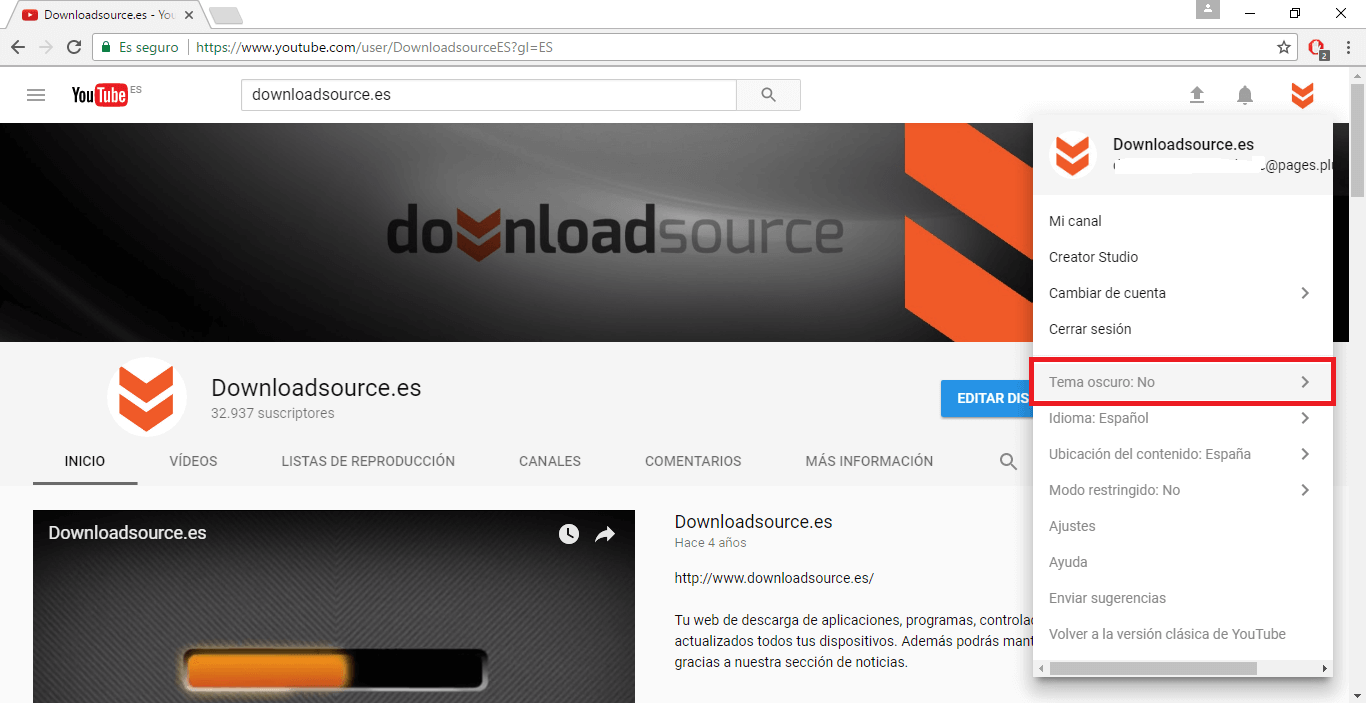Viewport: 1366px width, 703px height.
Task: Click the browser back arrow
Action: tap(18, 47)
